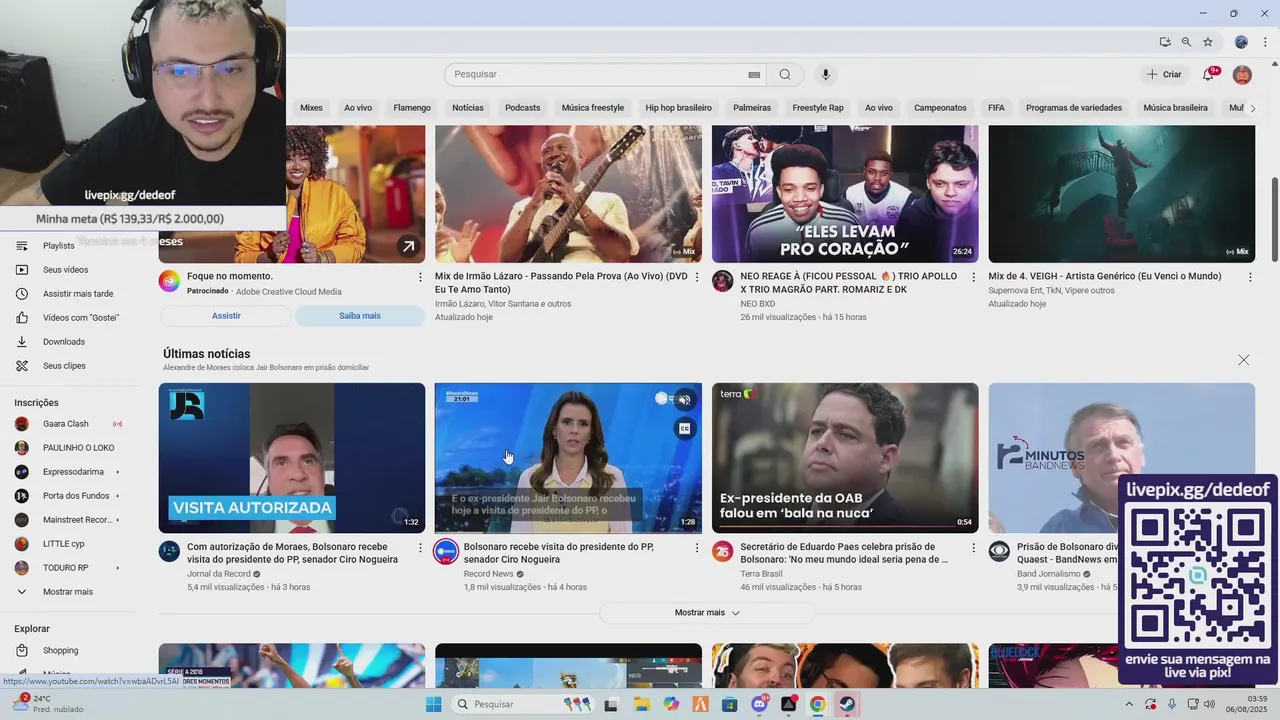
Task: Open more options for NEO REAGE video
Action: pyautogui.click(x=973, y=277)
